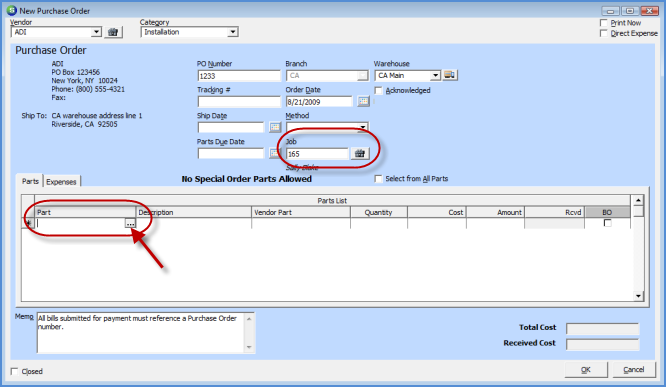Image resolution: width=666 pixels, height=387 pixels.
Task: Click the Job number field
Action: (x=317, y=153)
